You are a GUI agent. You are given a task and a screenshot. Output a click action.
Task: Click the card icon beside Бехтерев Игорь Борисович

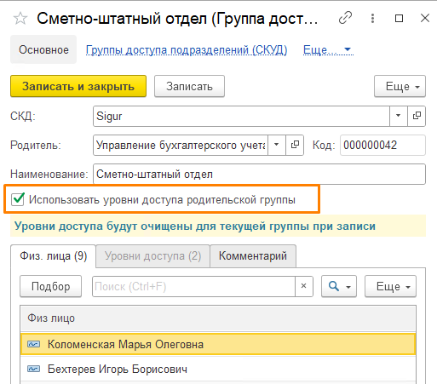pyautogui.click(x=34, y=369)
